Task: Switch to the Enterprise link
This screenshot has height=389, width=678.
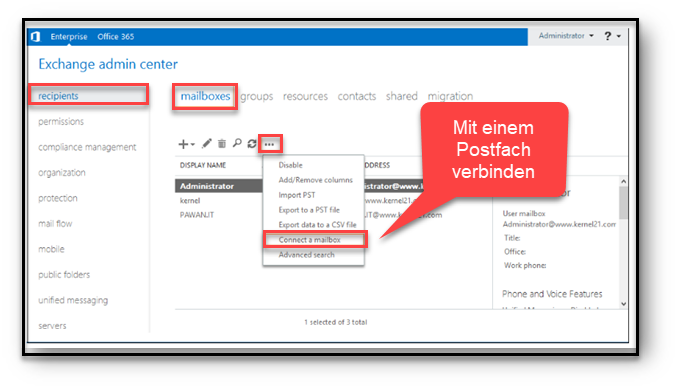Action: (x=69, y=37)
